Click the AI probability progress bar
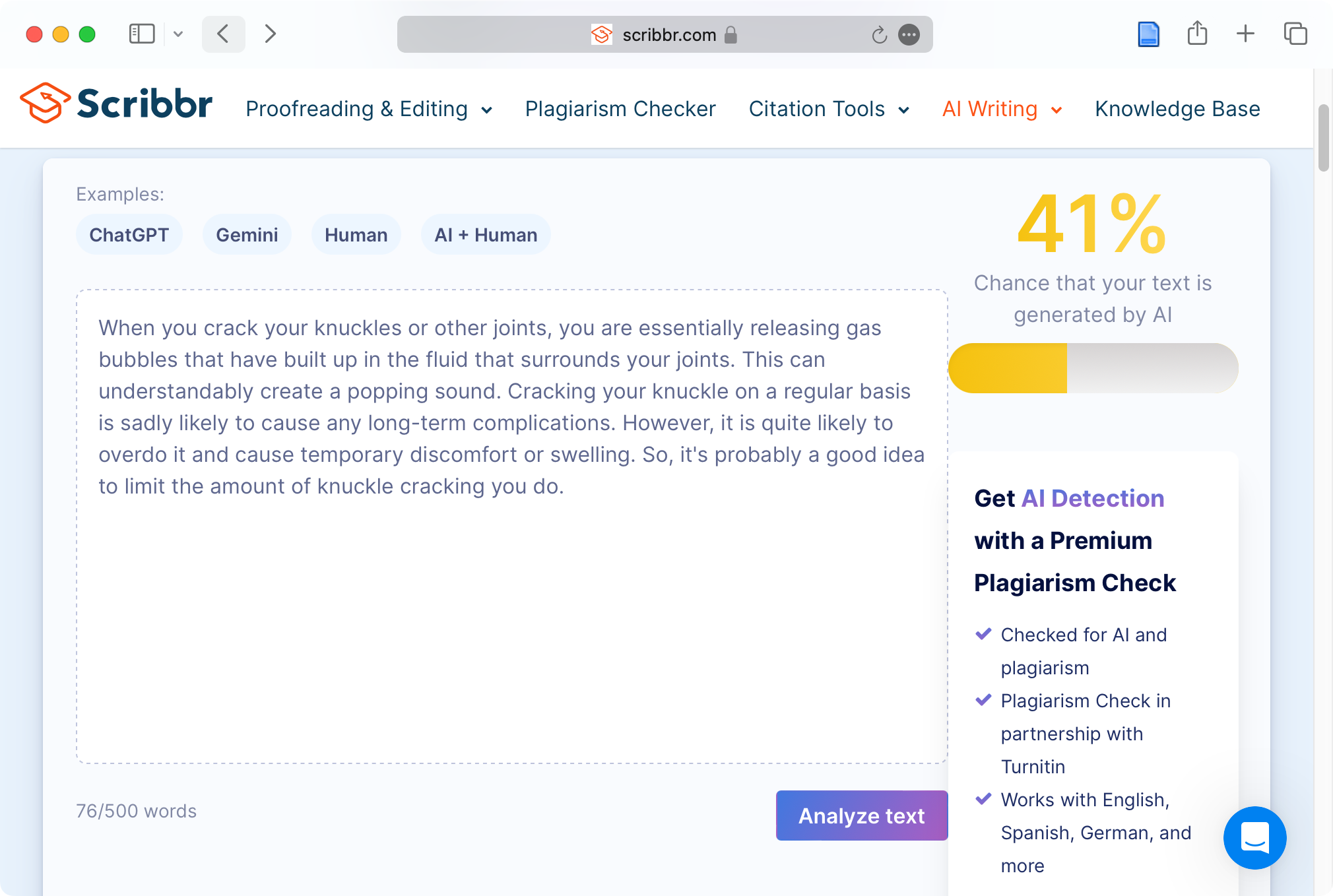The width and height of the screenshot is (1333, 896). click(1093, 368)
